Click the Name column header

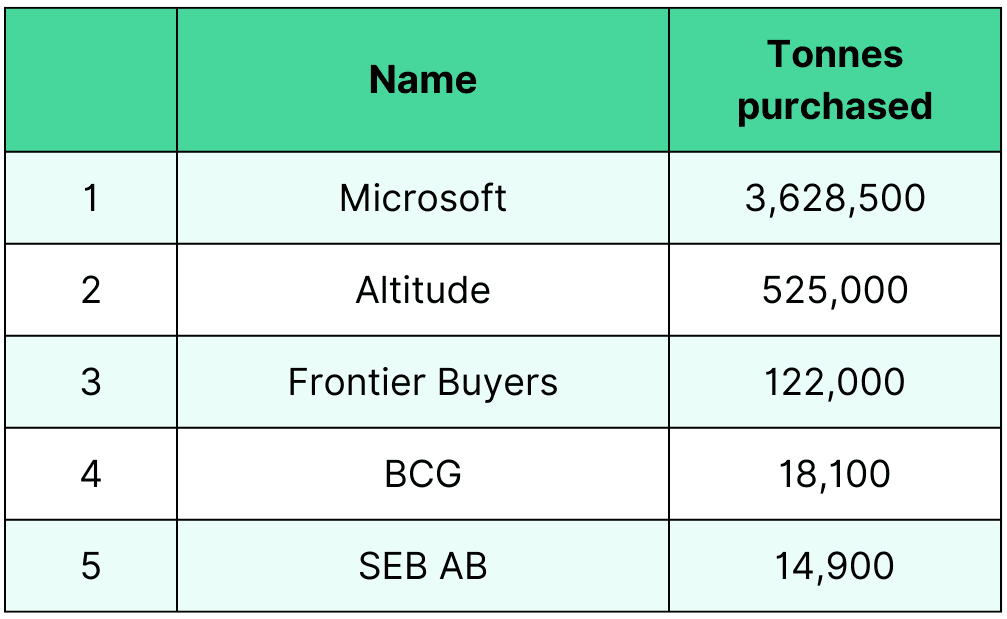[422, 80]
